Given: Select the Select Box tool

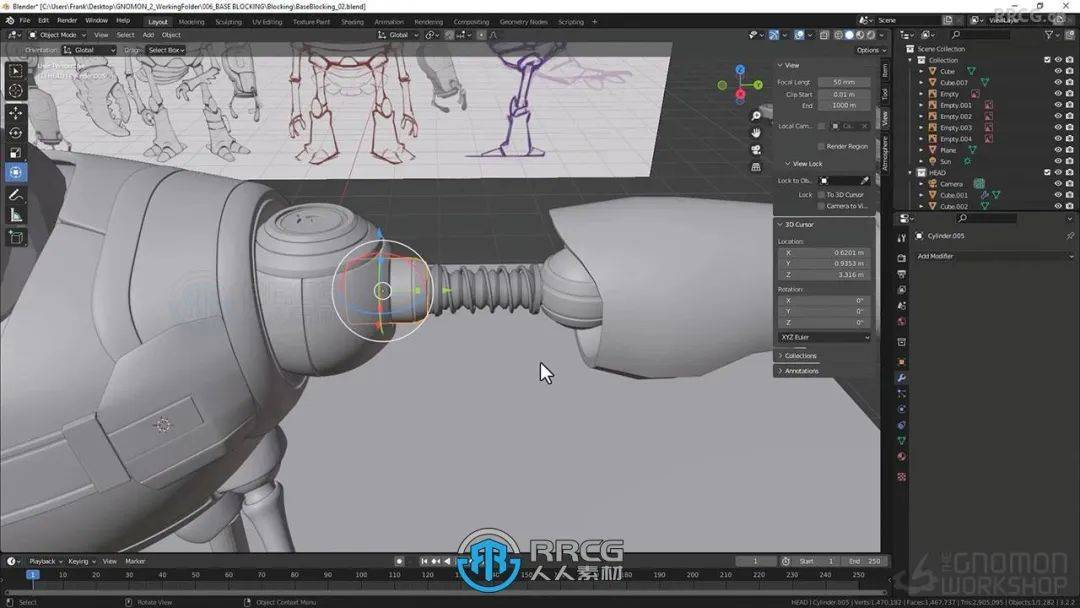Looking at the screenshot, I should coord(15,71).
